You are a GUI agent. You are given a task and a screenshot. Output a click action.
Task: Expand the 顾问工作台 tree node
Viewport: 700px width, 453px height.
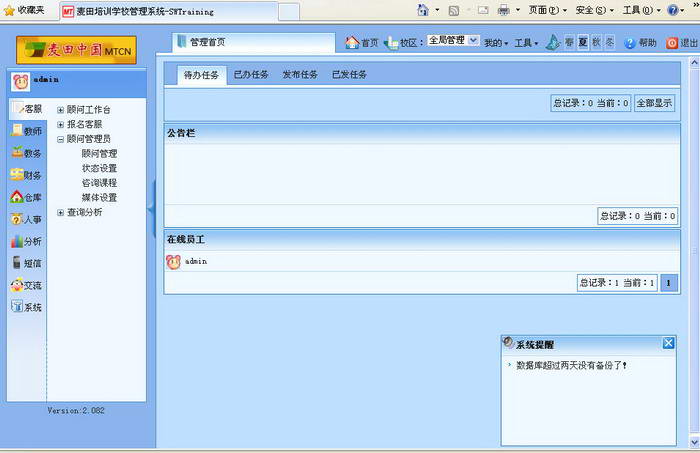(x=61, y=110)
